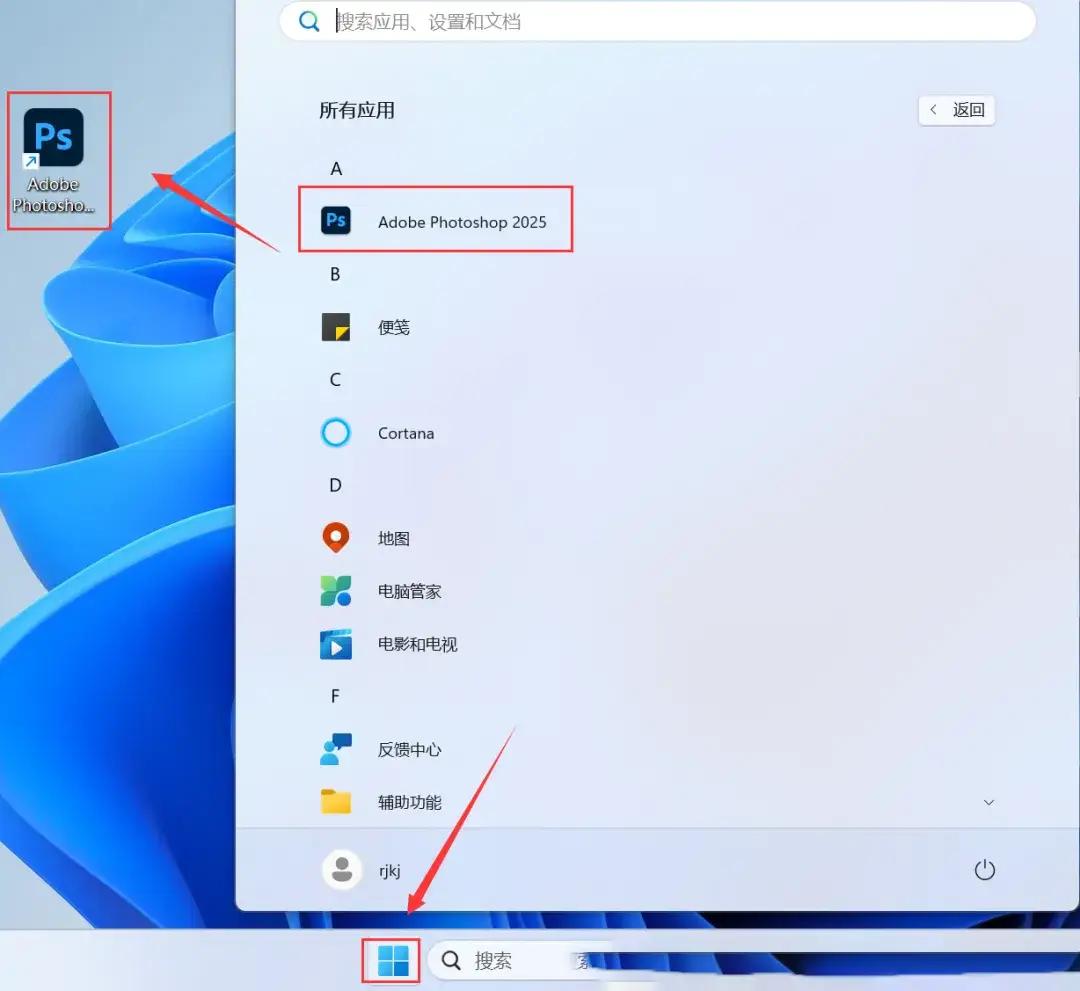Double-check the desktop Adobe Photoshop shortcut icon
1080x991 pixels.
click(54, 140)
